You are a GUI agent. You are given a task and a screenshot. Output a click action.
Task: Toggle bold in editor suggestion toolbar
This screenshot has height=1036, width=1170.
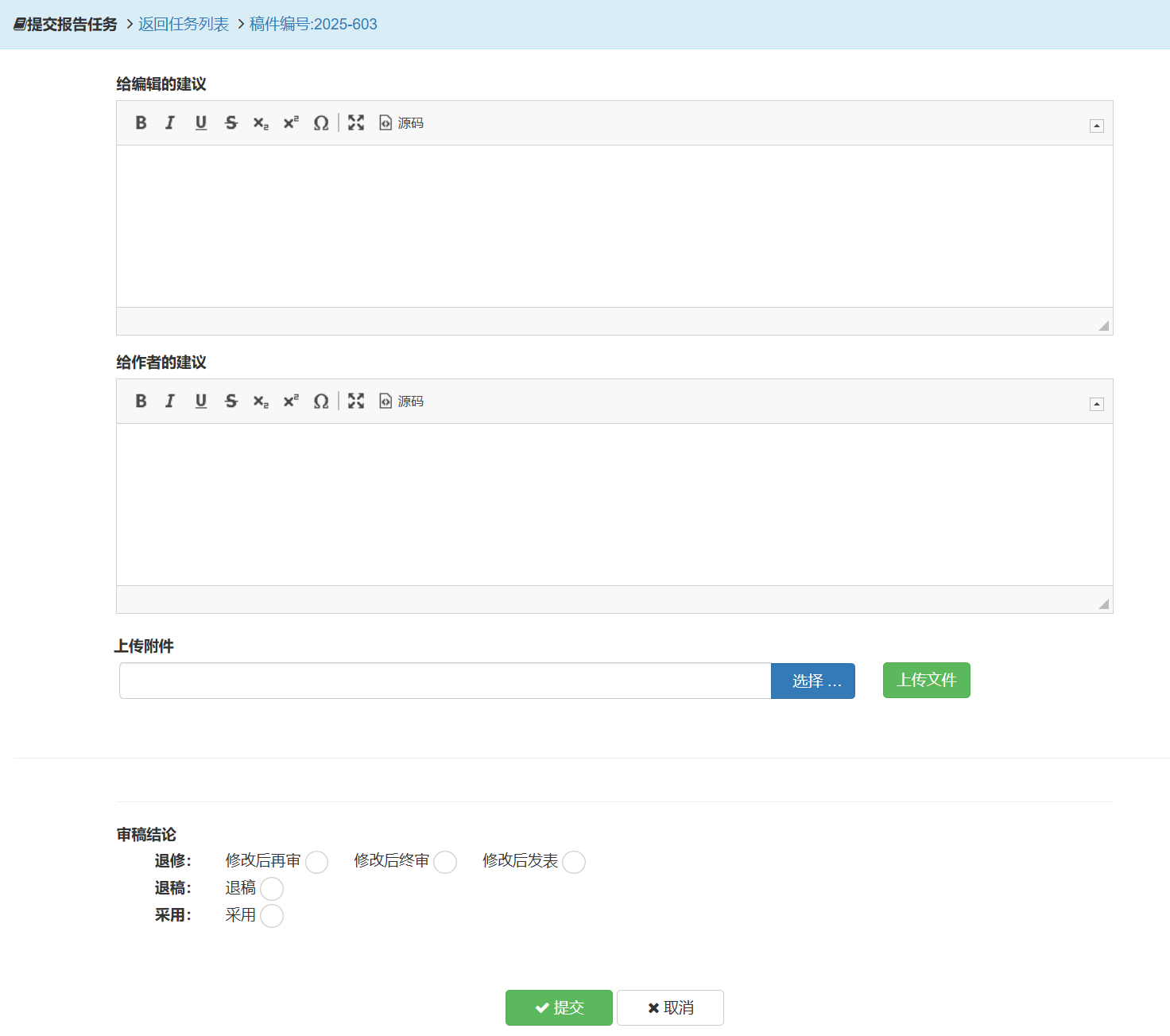click(141, 122)
